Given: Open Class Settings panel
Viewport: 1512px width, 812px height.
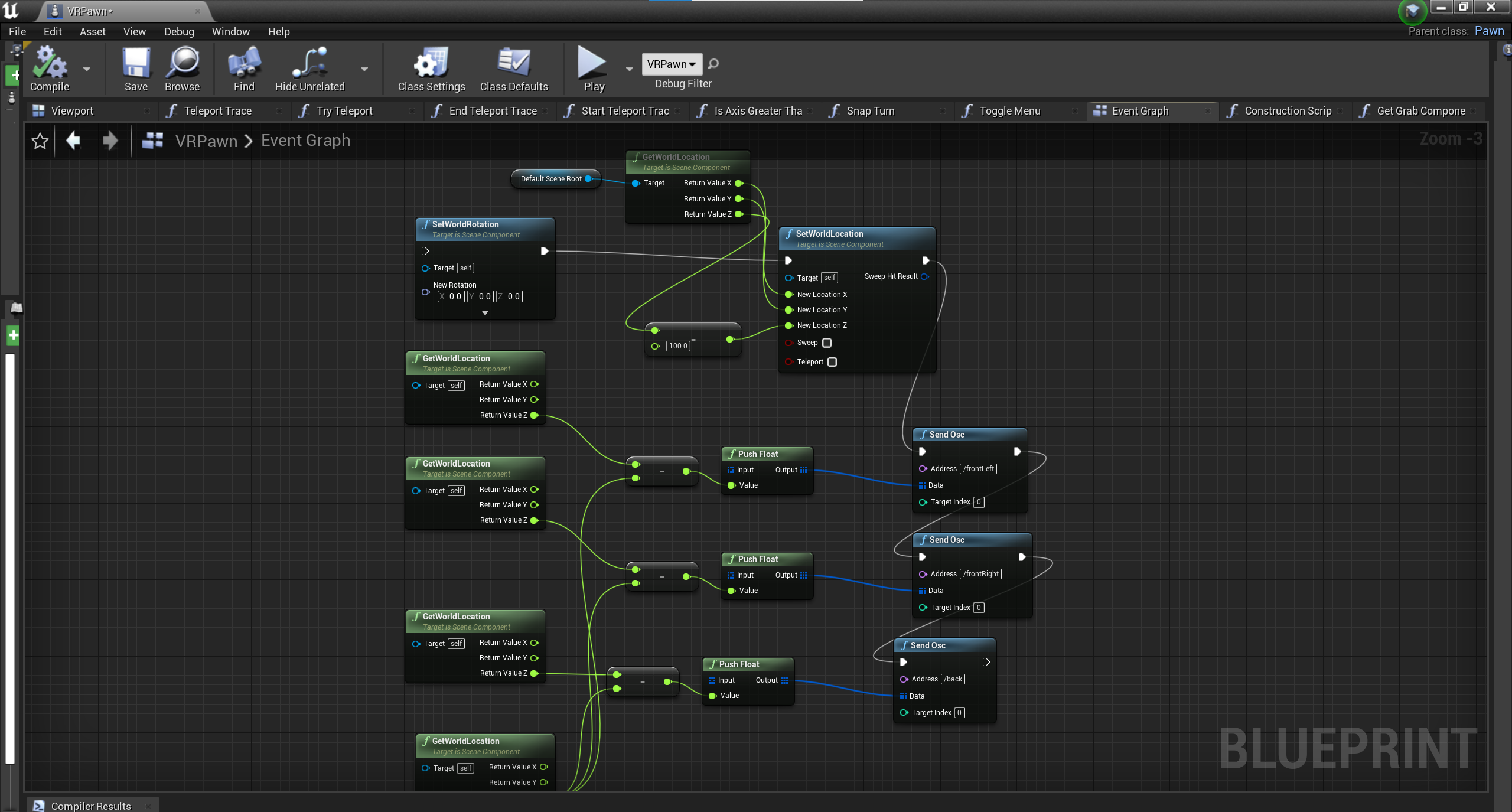Looking at the screenshot, I should click(x=431, y=64).
